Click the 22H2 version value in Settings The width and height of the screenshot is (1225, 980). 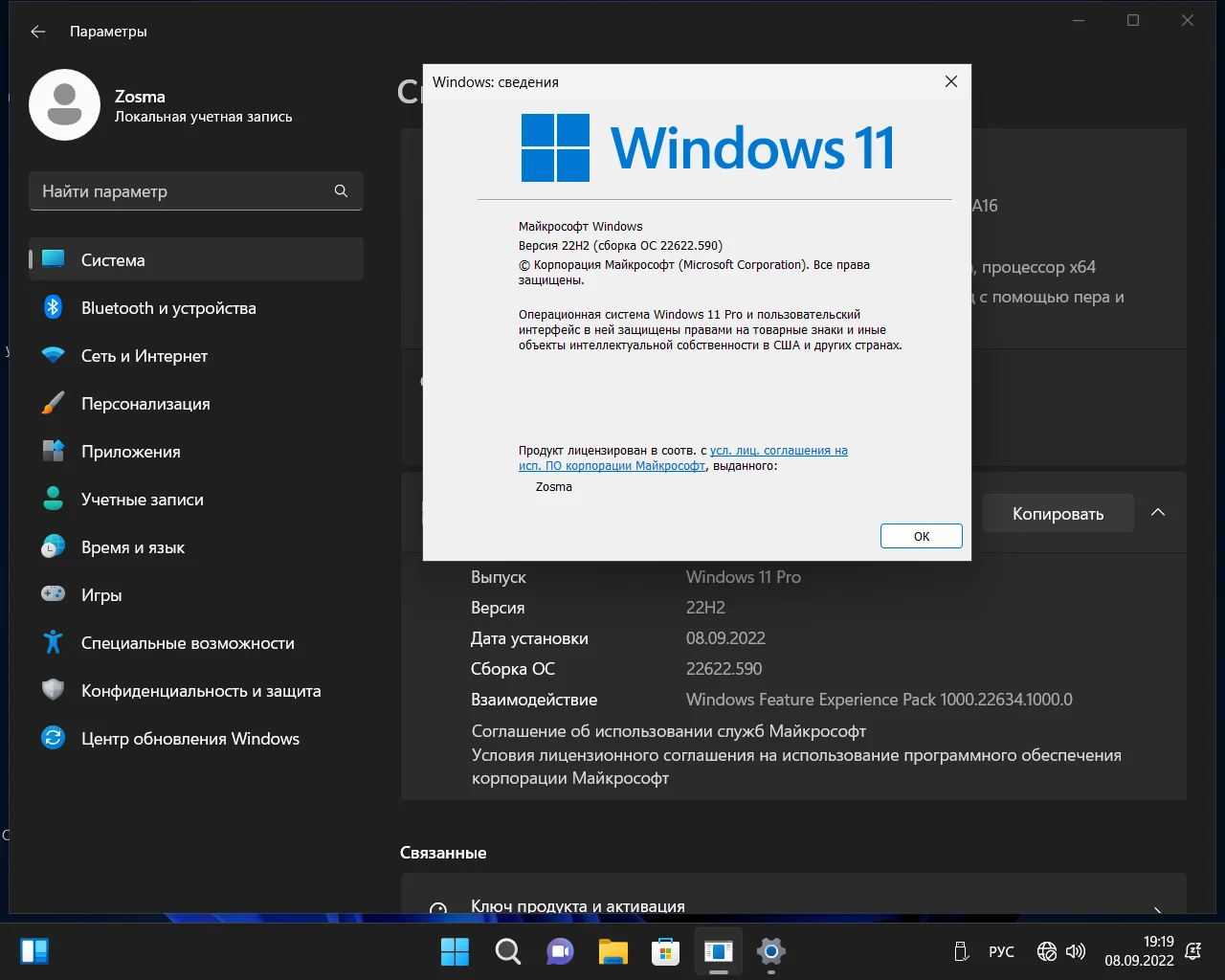tap(705, 608)
